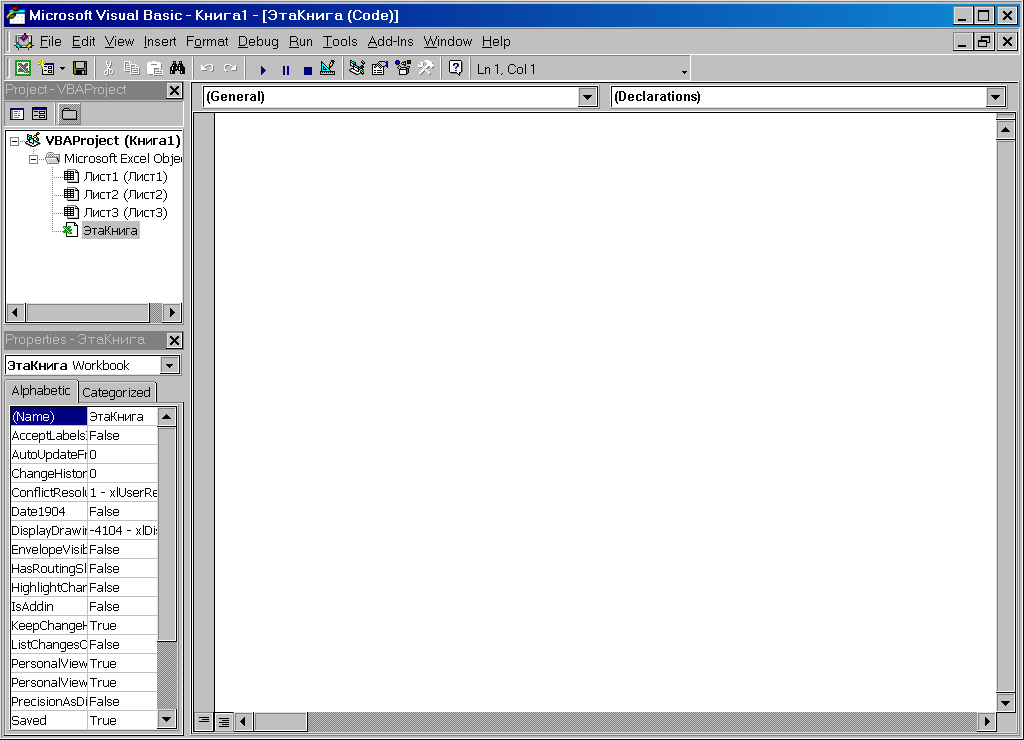The width and height of the screenshot is (1024, 740).
Task: Click the Toolbox hammer-wrench icon
Action: pos(426,68)
